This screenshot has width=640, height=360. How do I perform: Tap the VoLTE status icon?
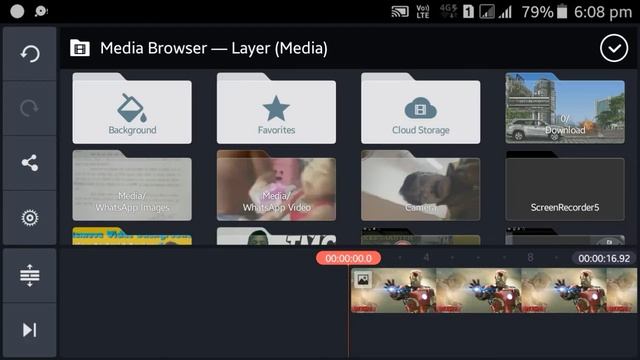click(x=422, y=11)
